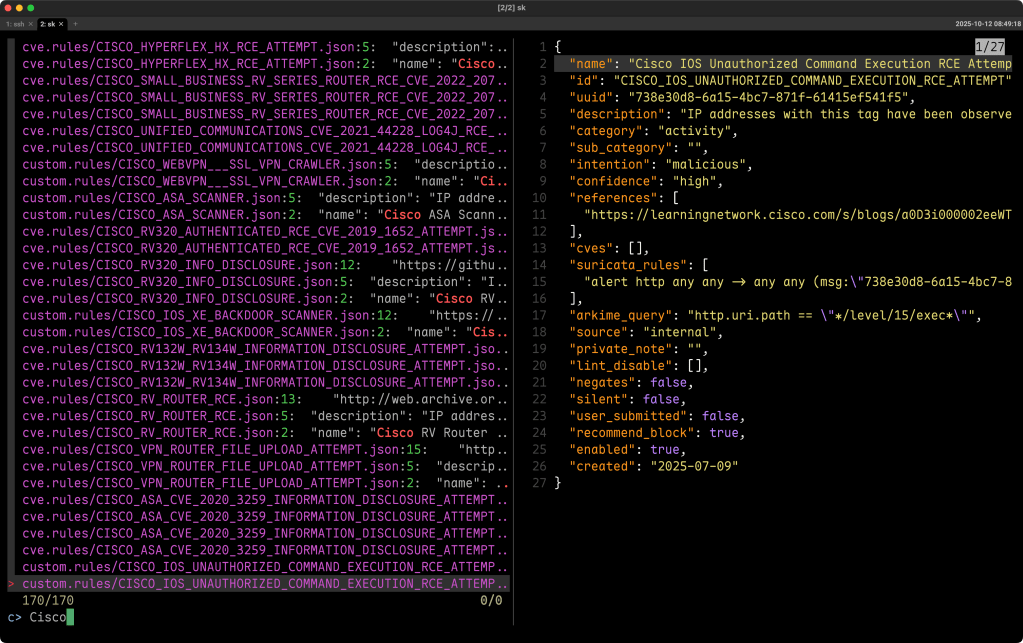Click the 170/170 match counter
The height and width of the screenshot is (643, 1023).
tap(48, 600)
